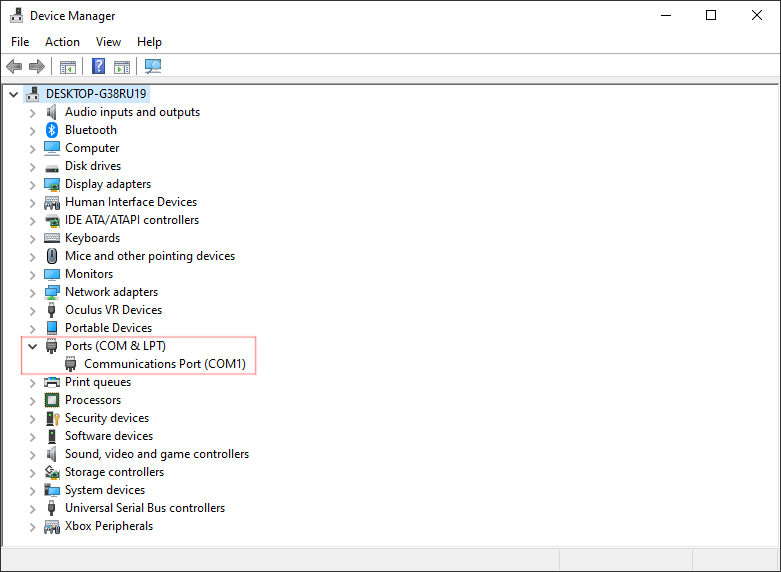Select the Software devices label
The height and width of the screenshot is (572, 781).
109,436
